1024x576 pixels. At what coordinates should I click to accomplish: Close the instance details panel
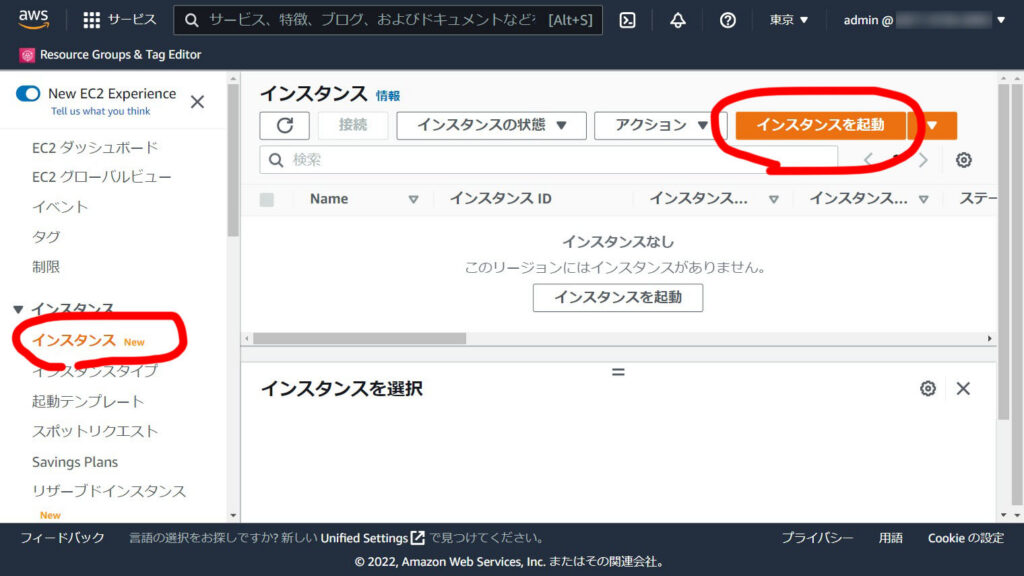pyautogui.click(x=963, y=388)
